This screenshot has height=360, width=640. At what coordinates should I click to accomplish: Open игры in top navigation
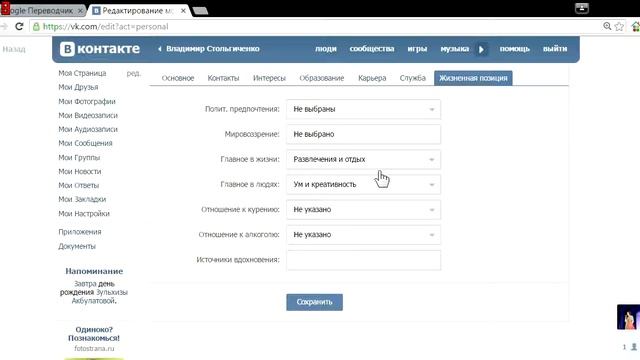click(x=417, y=49)
